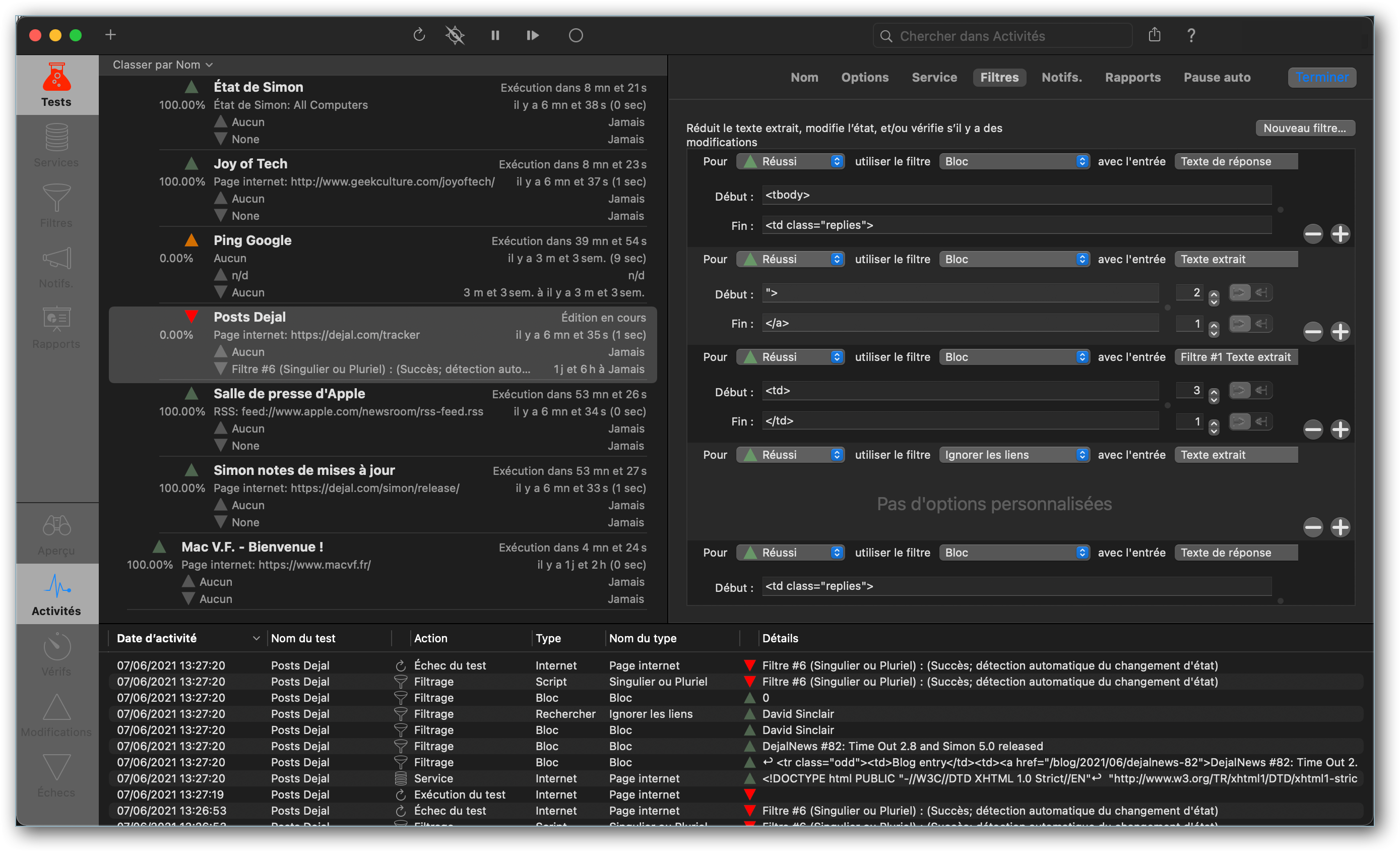The image size is (1400, 852).
Task: Switch to the Nom tab
Action: pos(804,77)
